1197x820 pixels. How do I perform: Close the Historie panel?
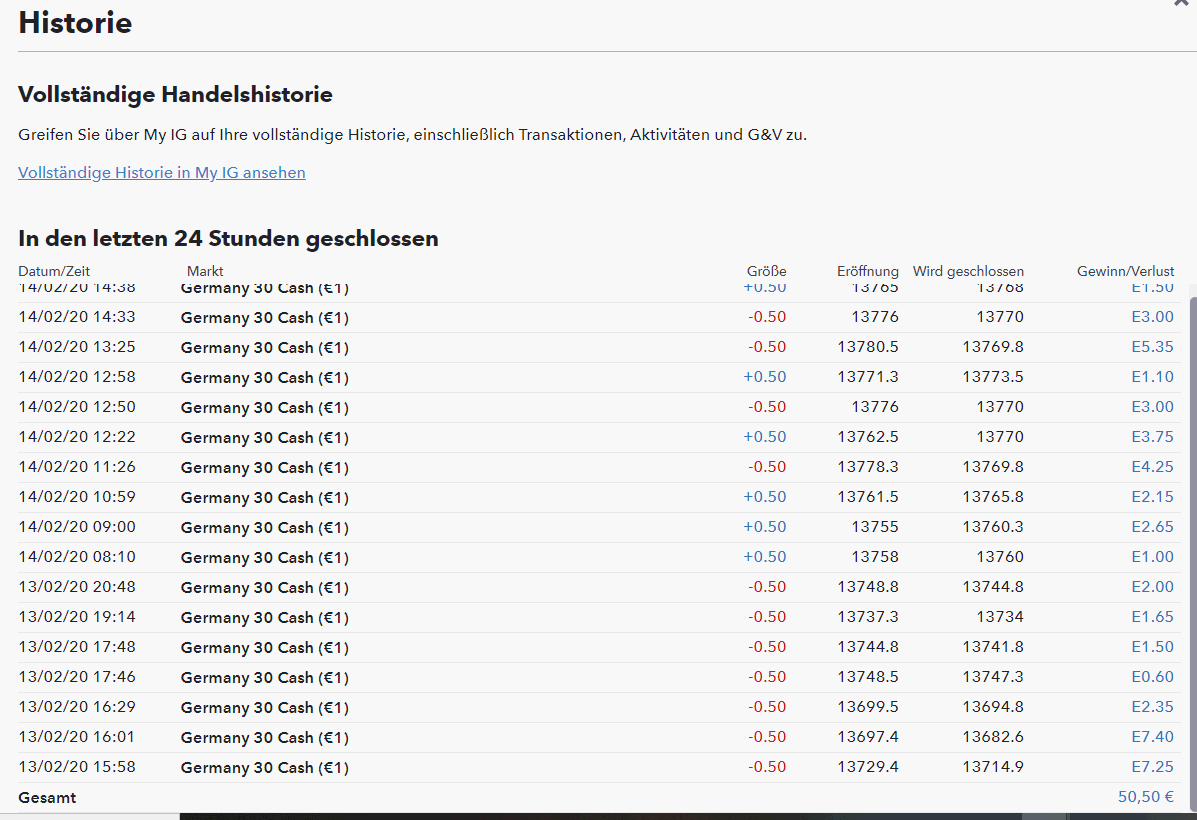1182,4
